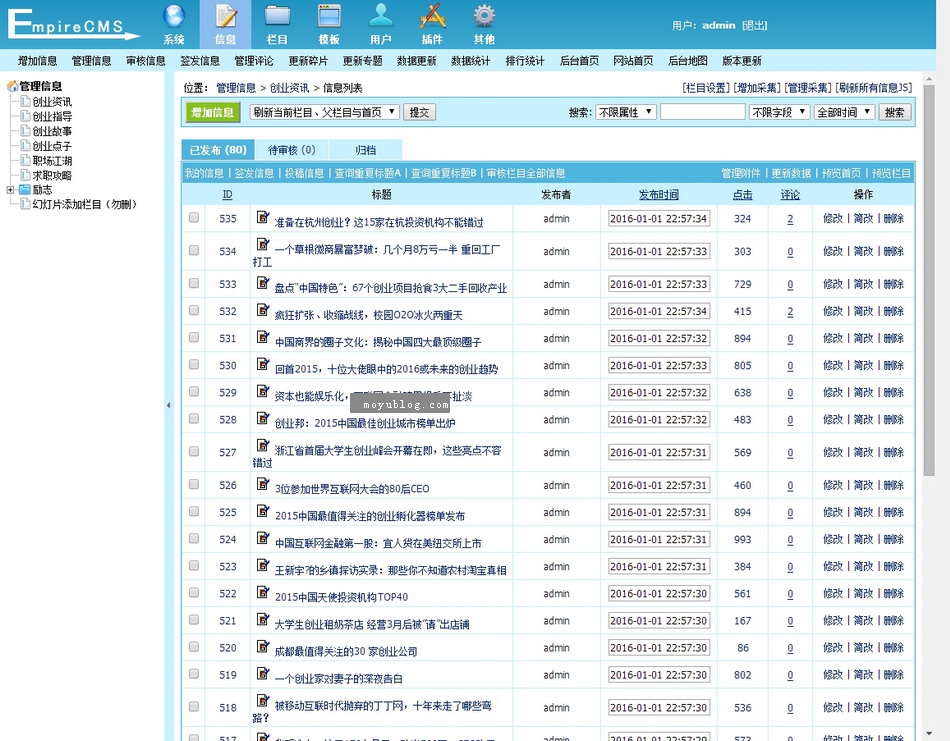This screenshot has height=741, width=950.
Task: Click the page icon next to 创业资讯
Action: [x=25, y=101]
